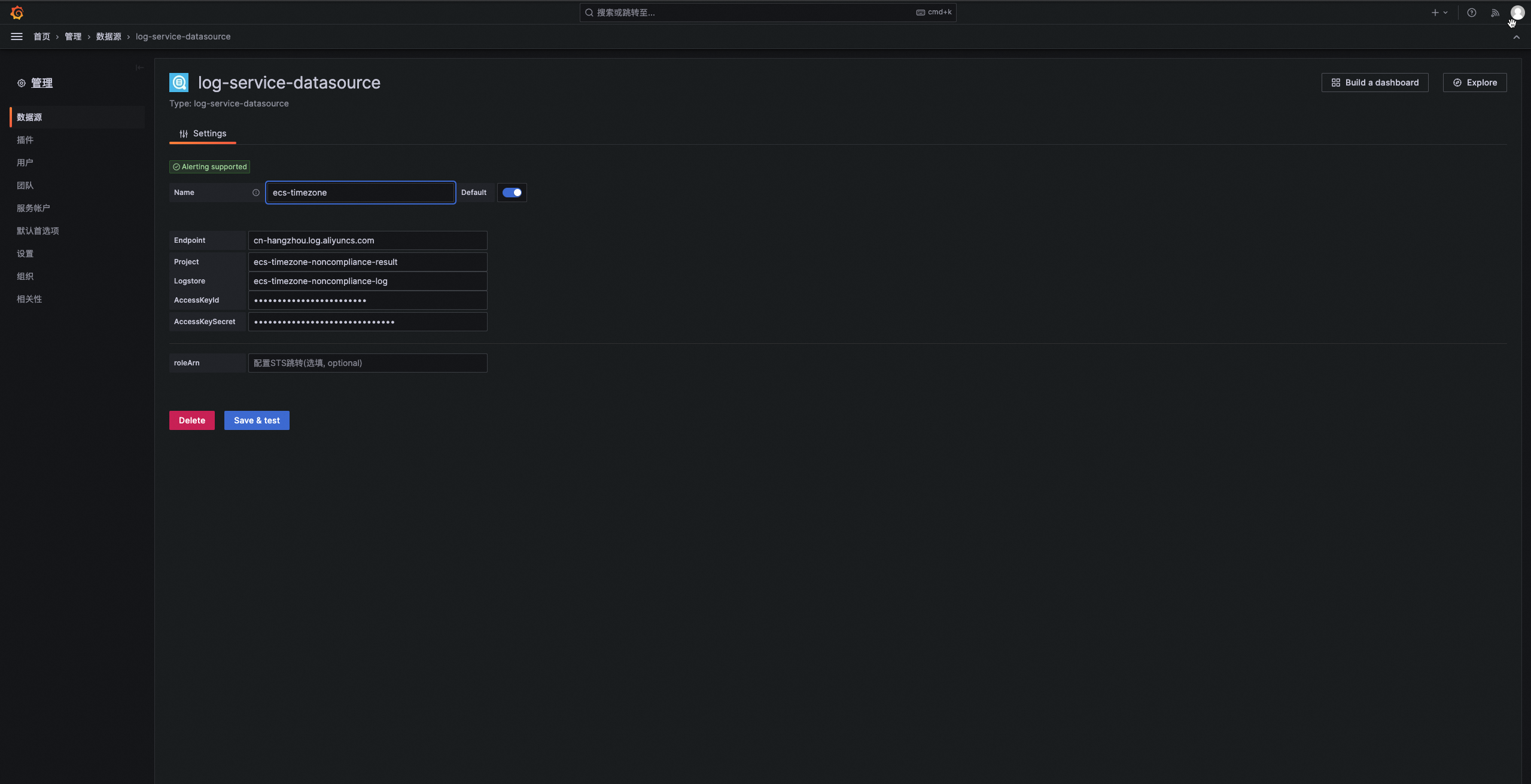
Task: Click the user profile avatar
Action: pyautogui.click(x=1517, y=13)
